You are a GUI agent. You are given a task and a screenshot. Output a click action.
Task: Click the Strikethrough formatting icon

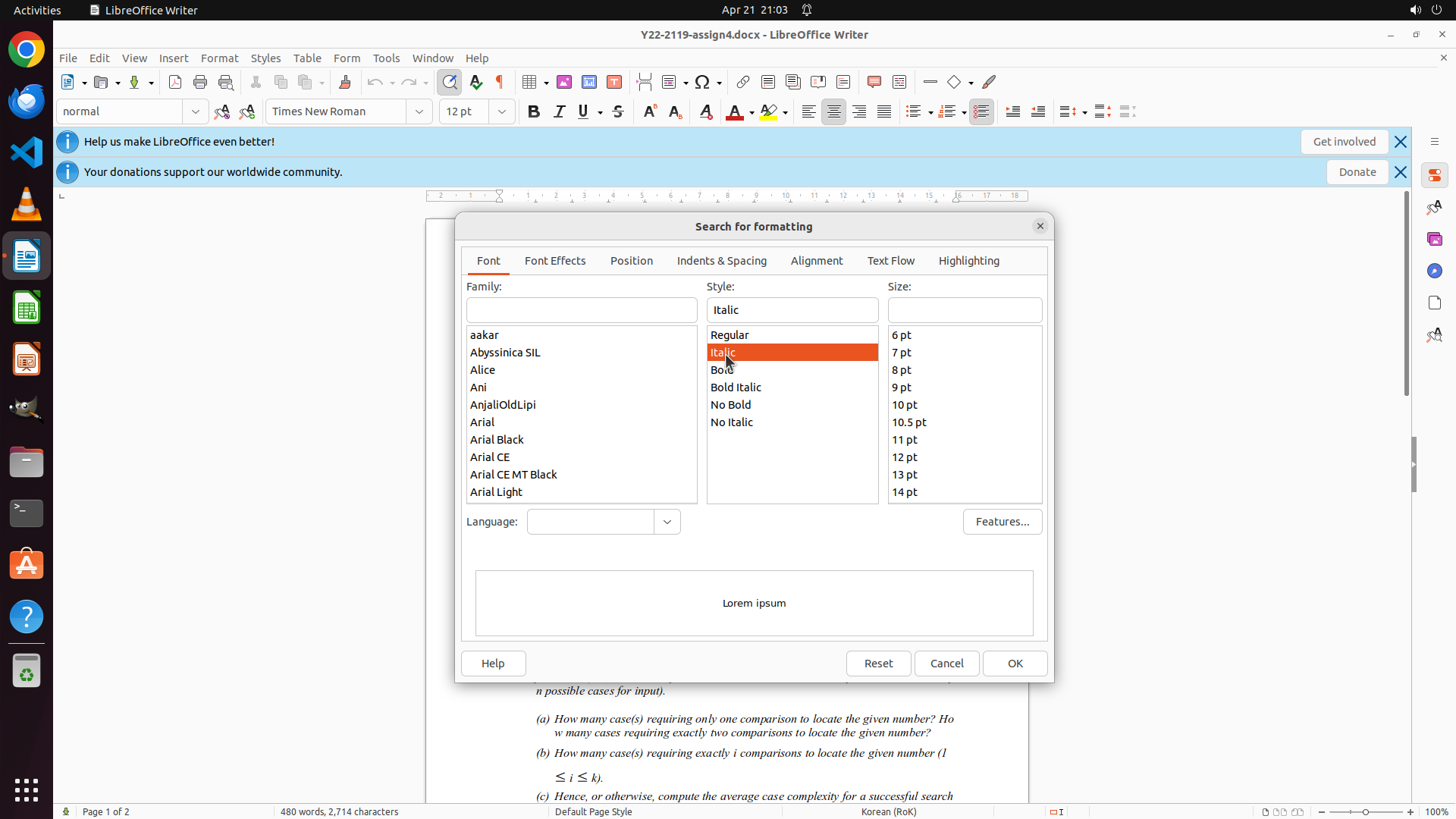click(618, 111)
